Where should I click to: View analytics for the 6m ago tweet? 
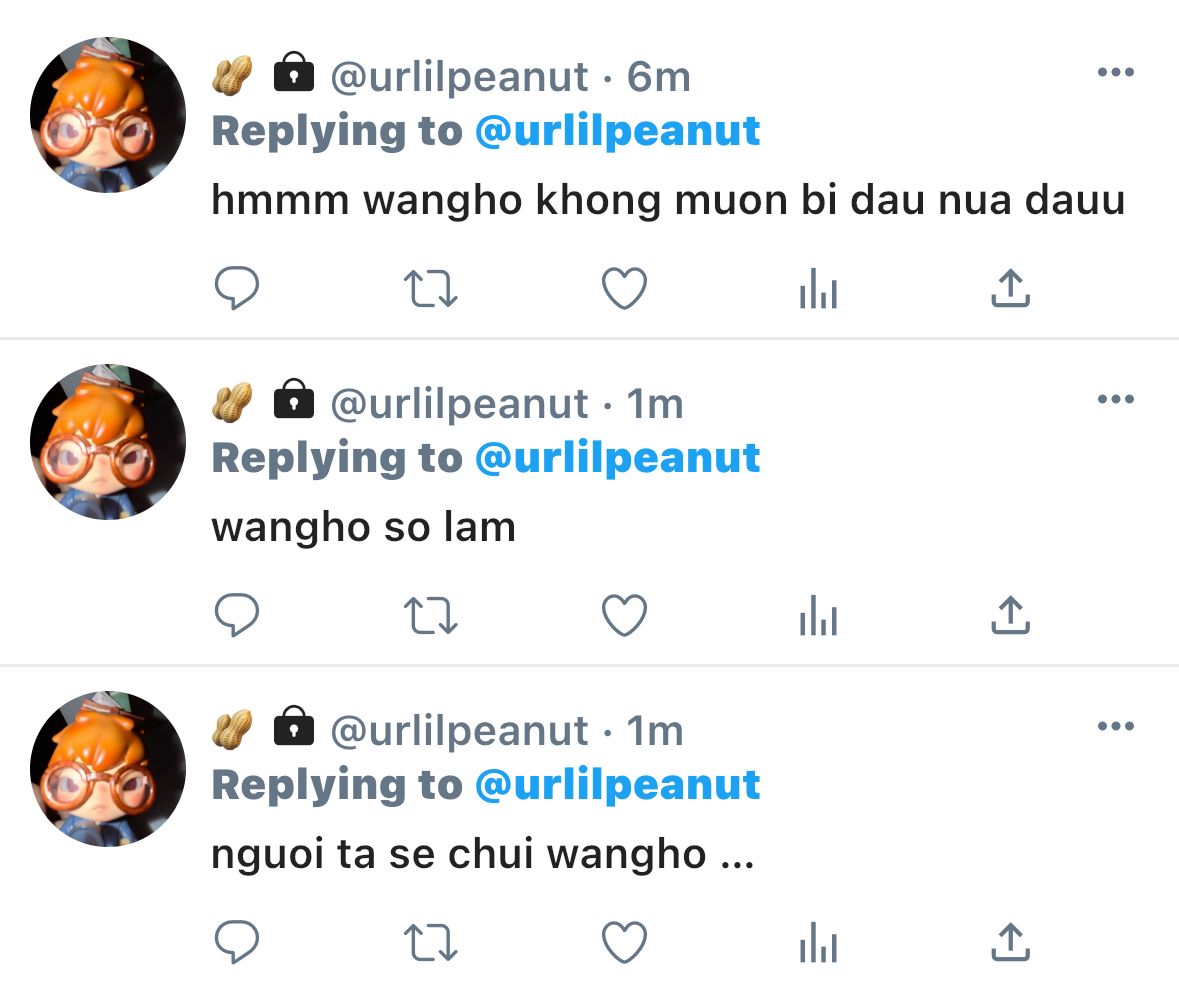coord(818,288)
